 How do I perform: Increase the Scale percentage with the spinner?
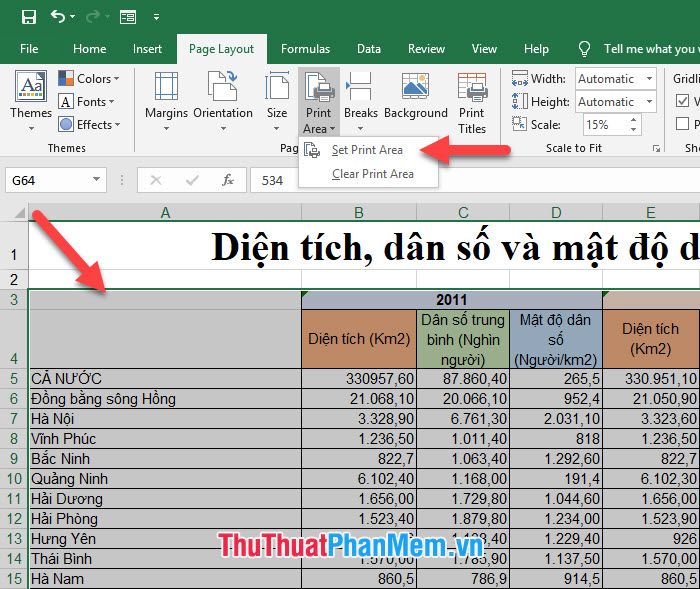632,121
